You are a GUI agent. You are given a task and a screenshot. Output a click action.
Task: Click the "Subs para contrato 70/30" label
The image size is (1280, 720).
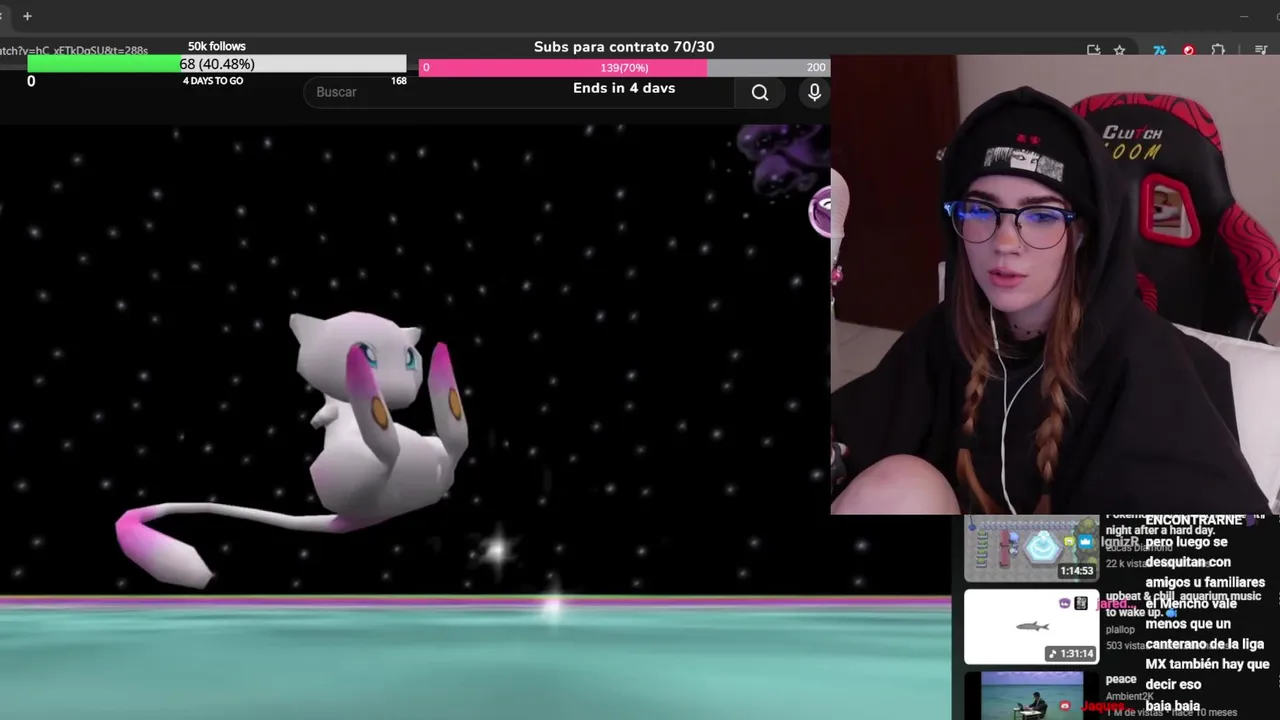coord(624,47)
